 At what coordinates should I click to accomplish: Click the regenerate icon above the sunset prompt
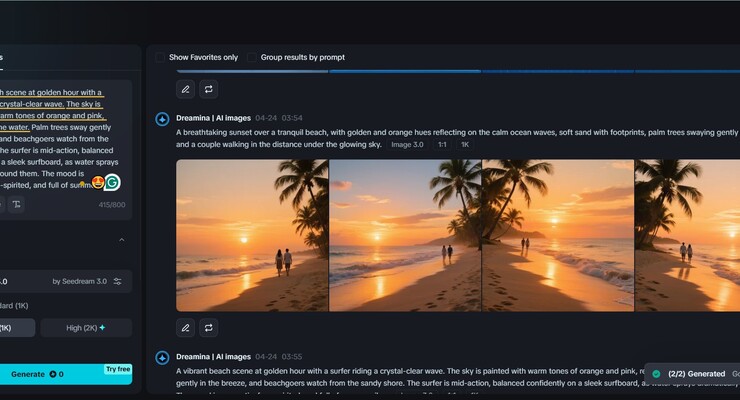209,89
